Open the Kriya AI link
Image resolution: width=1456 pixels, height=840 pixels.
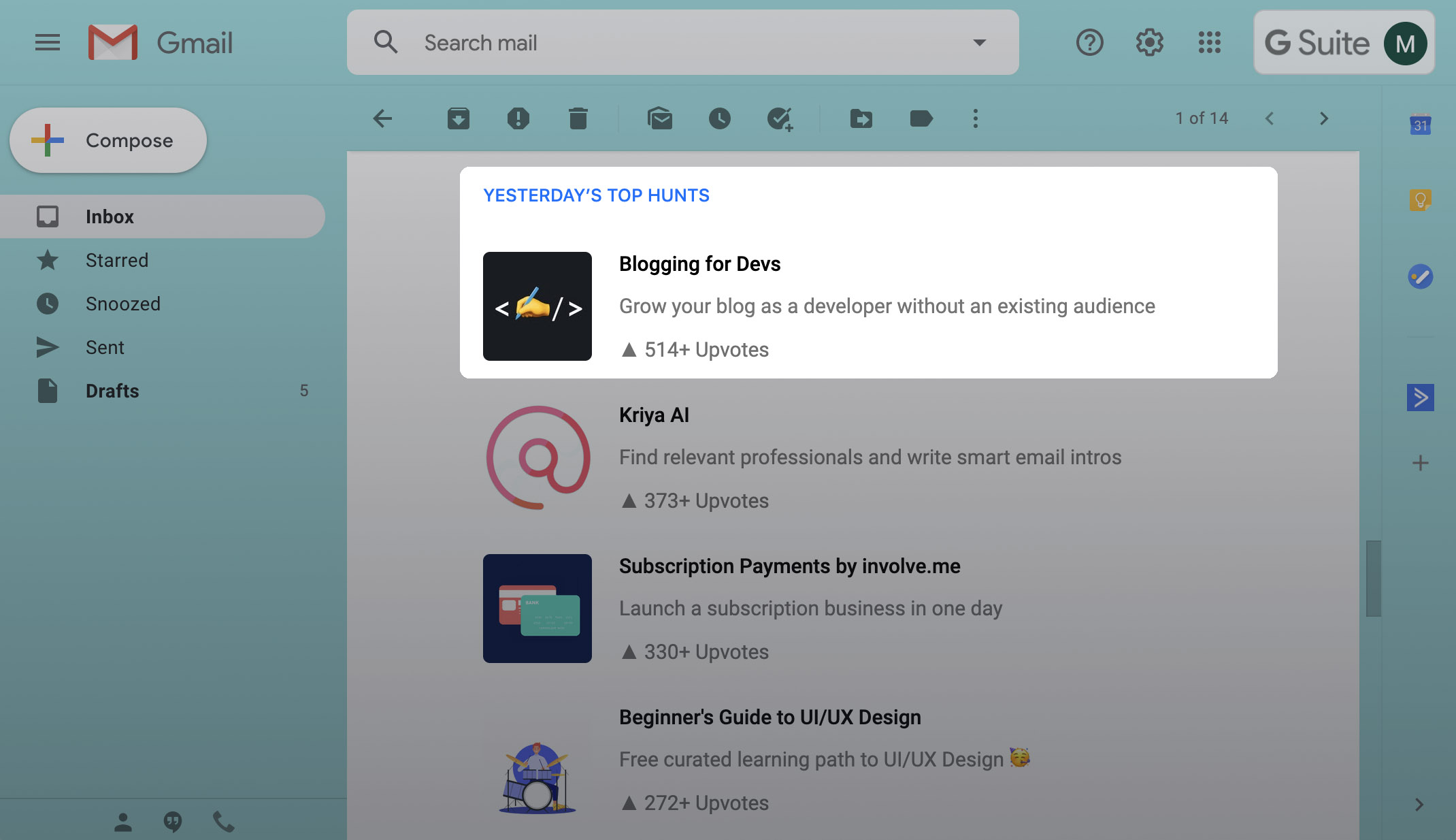click(x=654, y=415)
